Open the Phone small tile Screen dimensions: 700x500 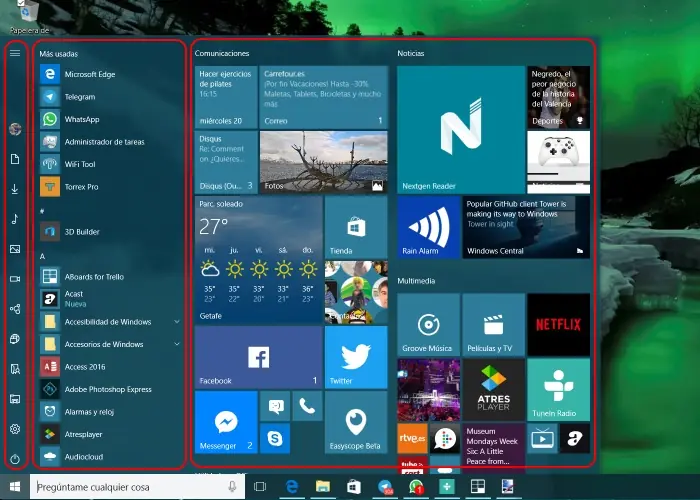(x=307, y=406)
